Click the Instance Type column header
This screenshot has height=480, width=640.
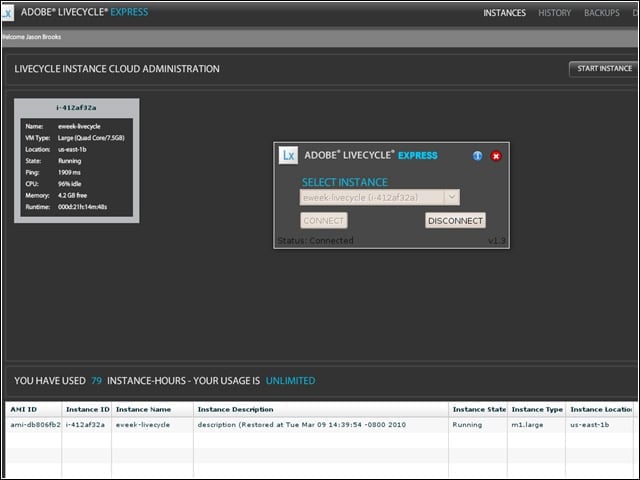pyautogui.click(x=537, y=409)
